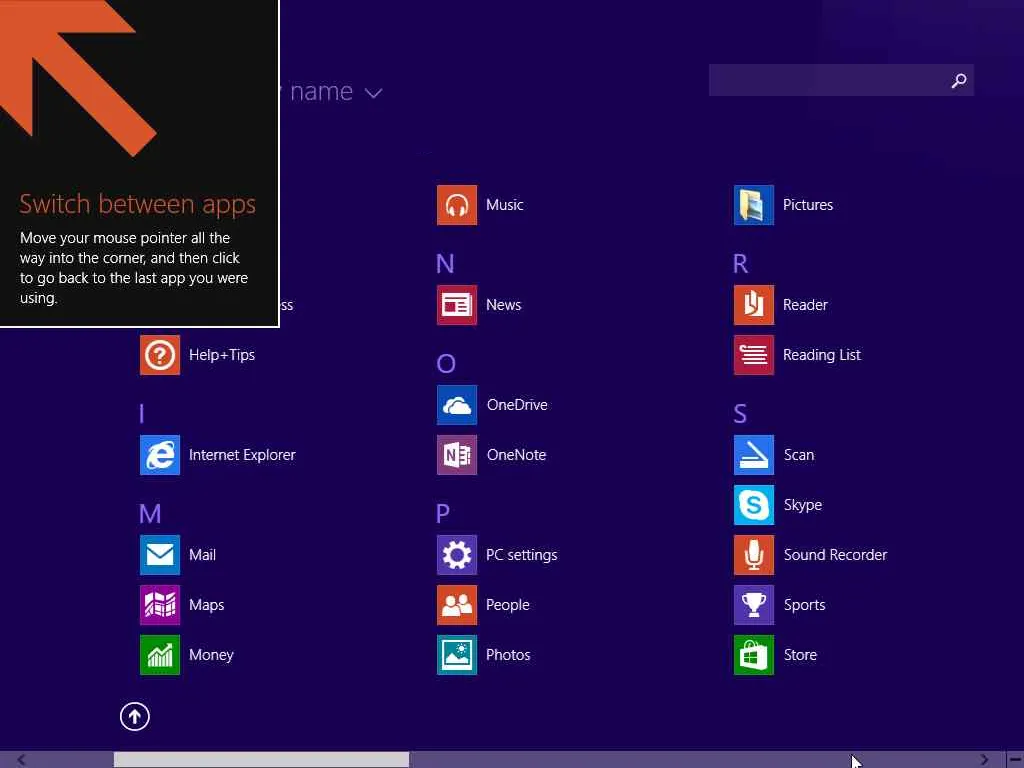Open the OneDrive cloud icon
Viewport: 1024px width, 768px height.
[x=456, y=405]
